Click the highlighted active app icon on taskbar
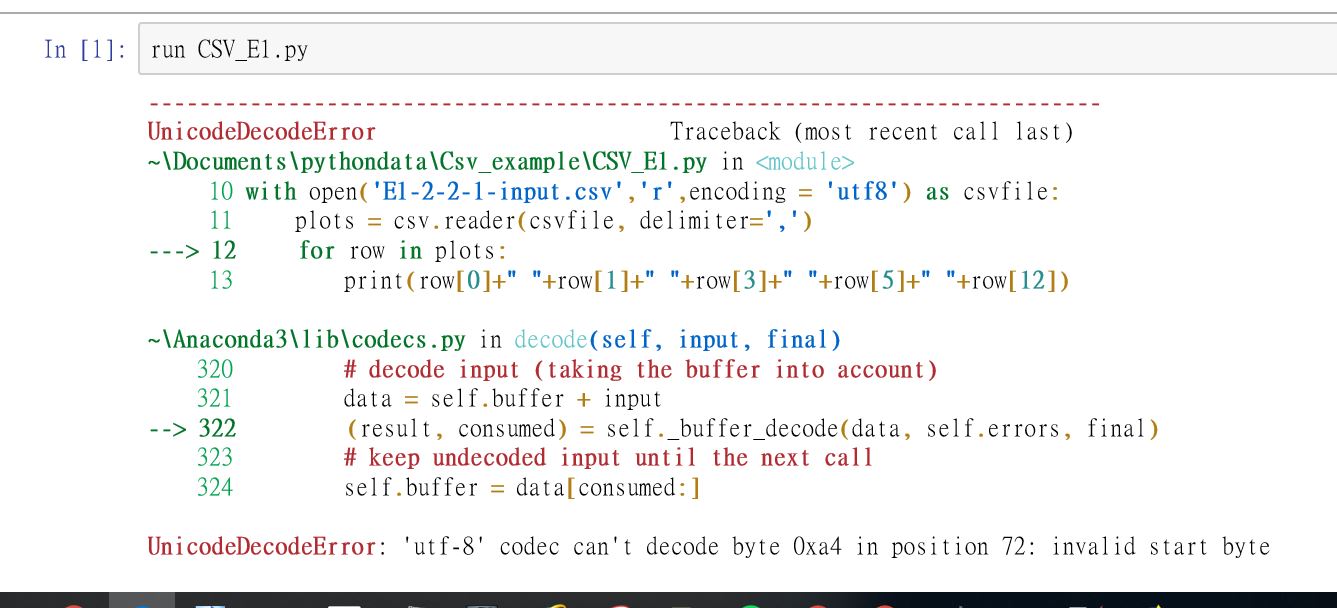The width and height of the screenshot is (1337, 608). pos(142,600)
